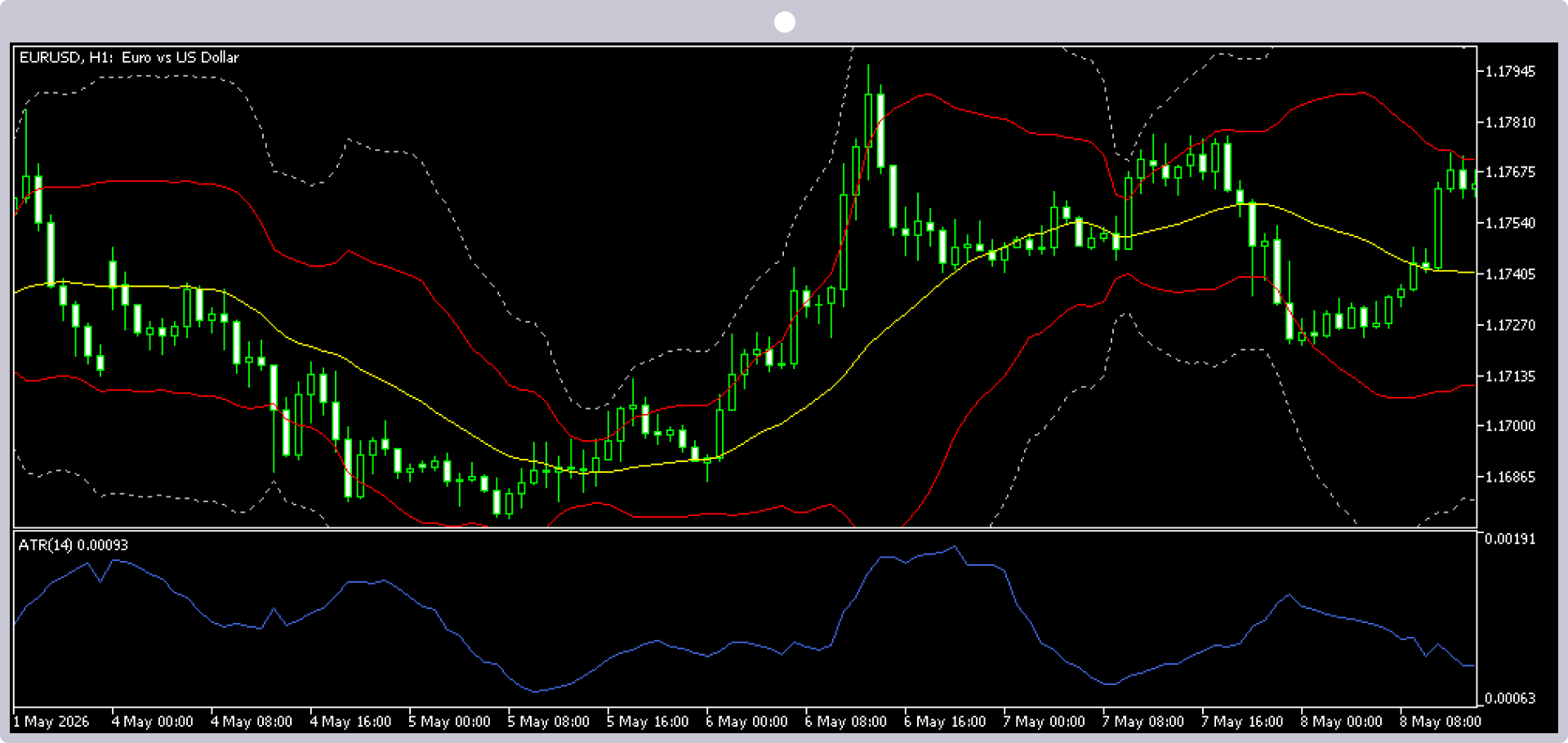The height and width of the screenshot is (743, 1568).
Task: Click the 0.00191 ATR scale value
Action: [x=1510, y=539]
